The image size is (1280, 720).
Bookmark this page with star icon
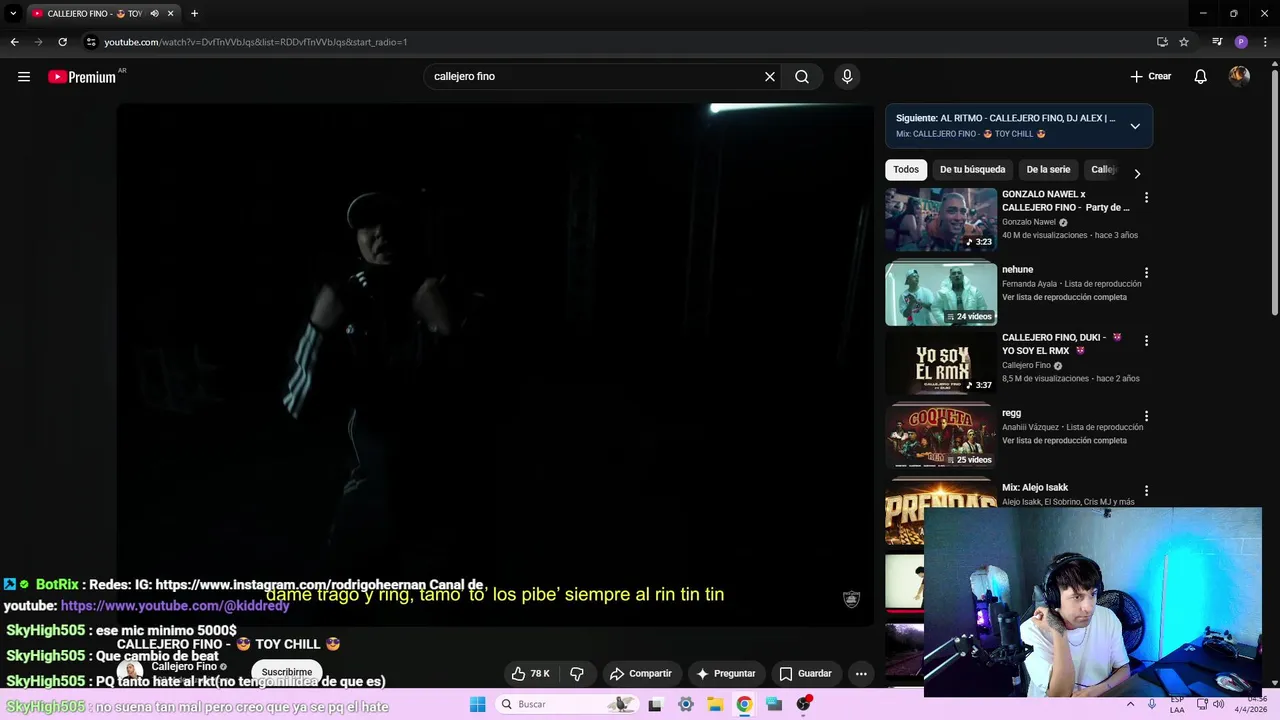click(1184, 42)
